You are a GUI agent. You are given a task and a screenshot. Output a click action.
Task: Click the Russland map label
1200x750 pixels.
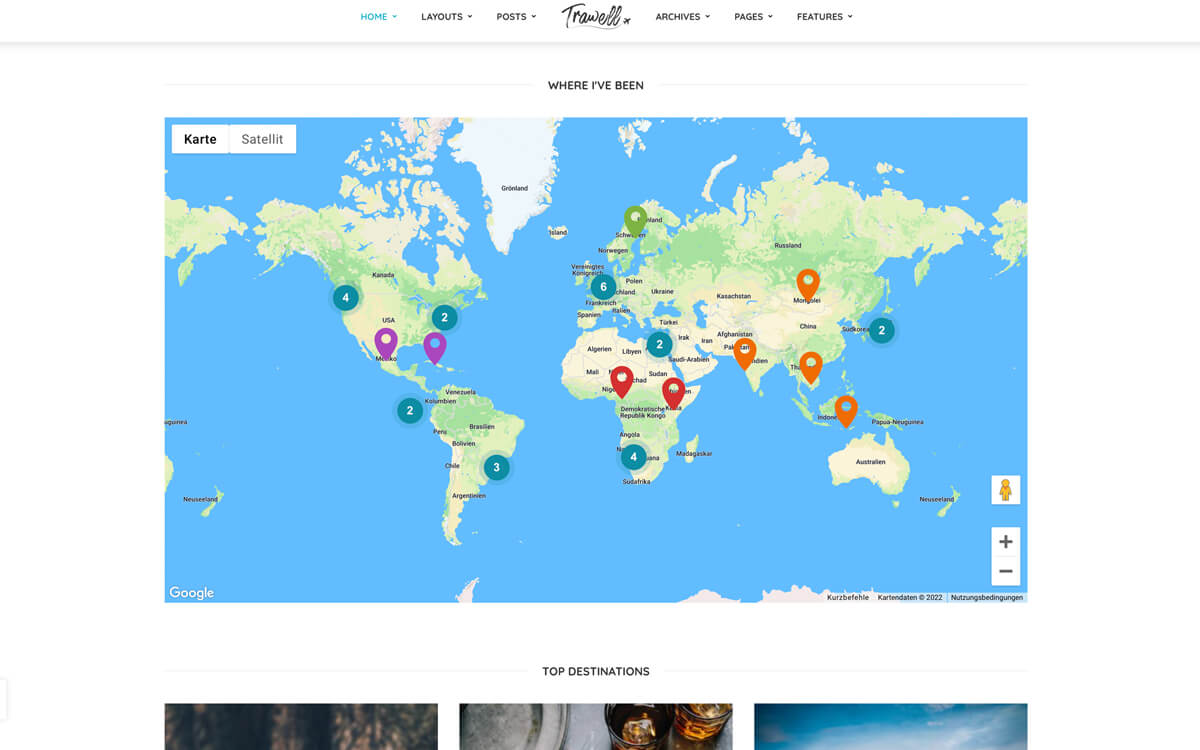pos(788,245)
